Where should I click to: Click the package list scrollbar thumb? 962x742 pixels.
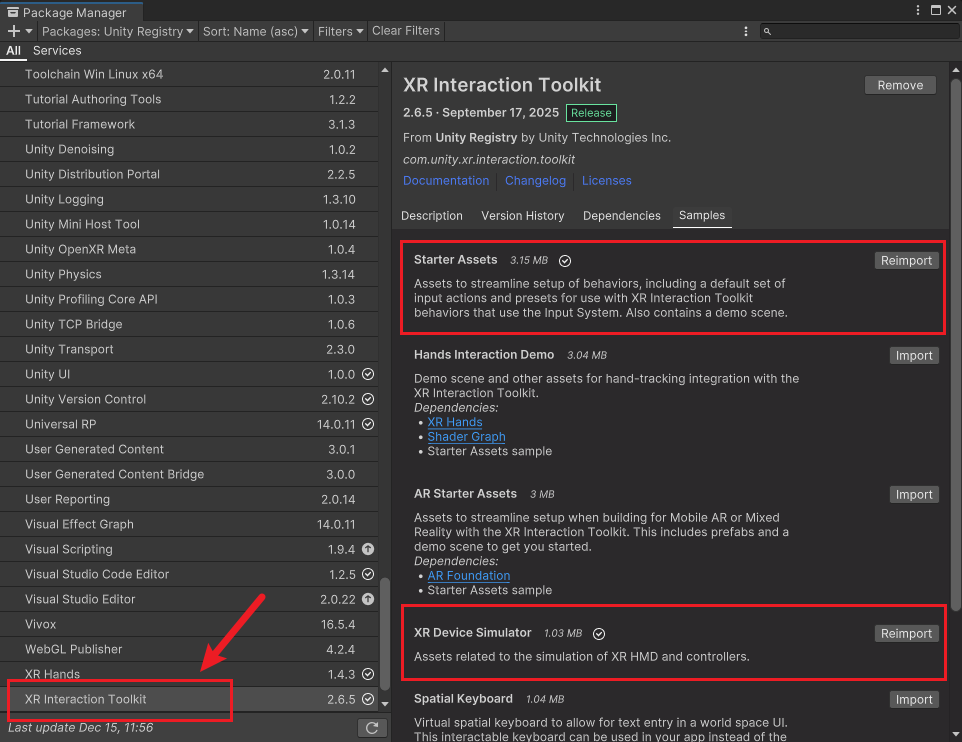tap(385, 633)
